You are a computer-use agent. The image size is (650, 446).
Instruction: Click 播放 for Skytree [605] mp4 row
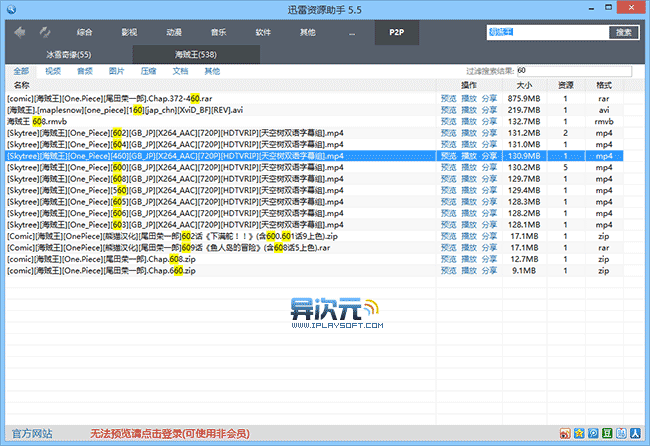coord(469,202)
